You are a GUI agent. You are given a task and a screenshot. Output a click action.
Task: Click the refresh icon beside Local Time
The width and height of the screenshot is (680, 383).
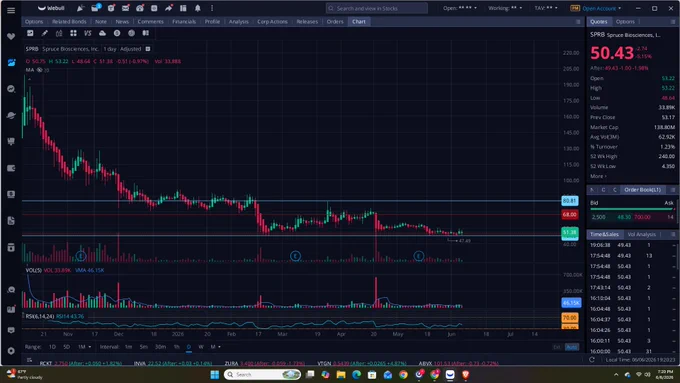(592, 360)
